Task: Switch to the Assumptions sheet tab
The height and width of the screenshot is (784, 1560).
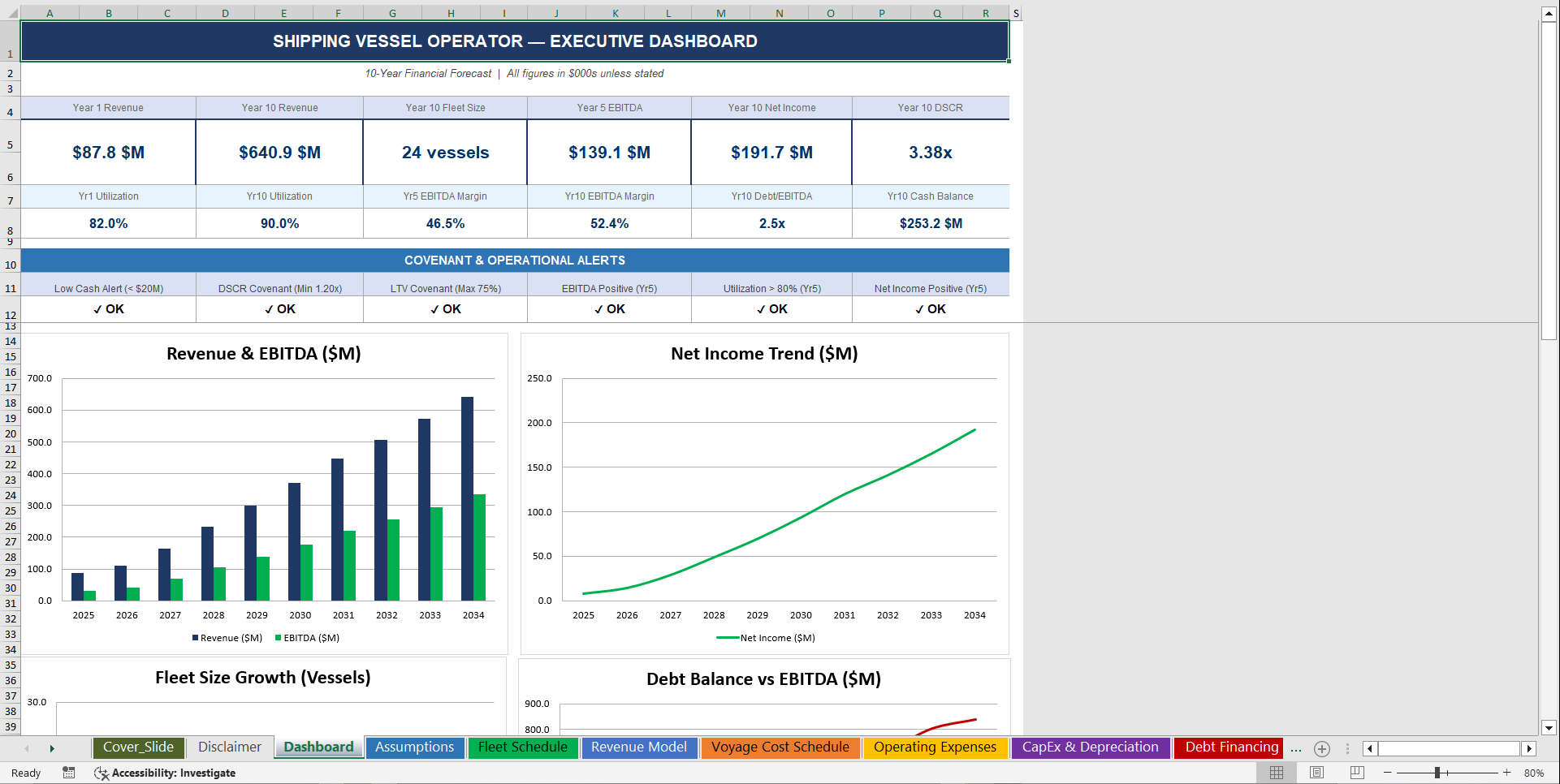Action: 415,747
